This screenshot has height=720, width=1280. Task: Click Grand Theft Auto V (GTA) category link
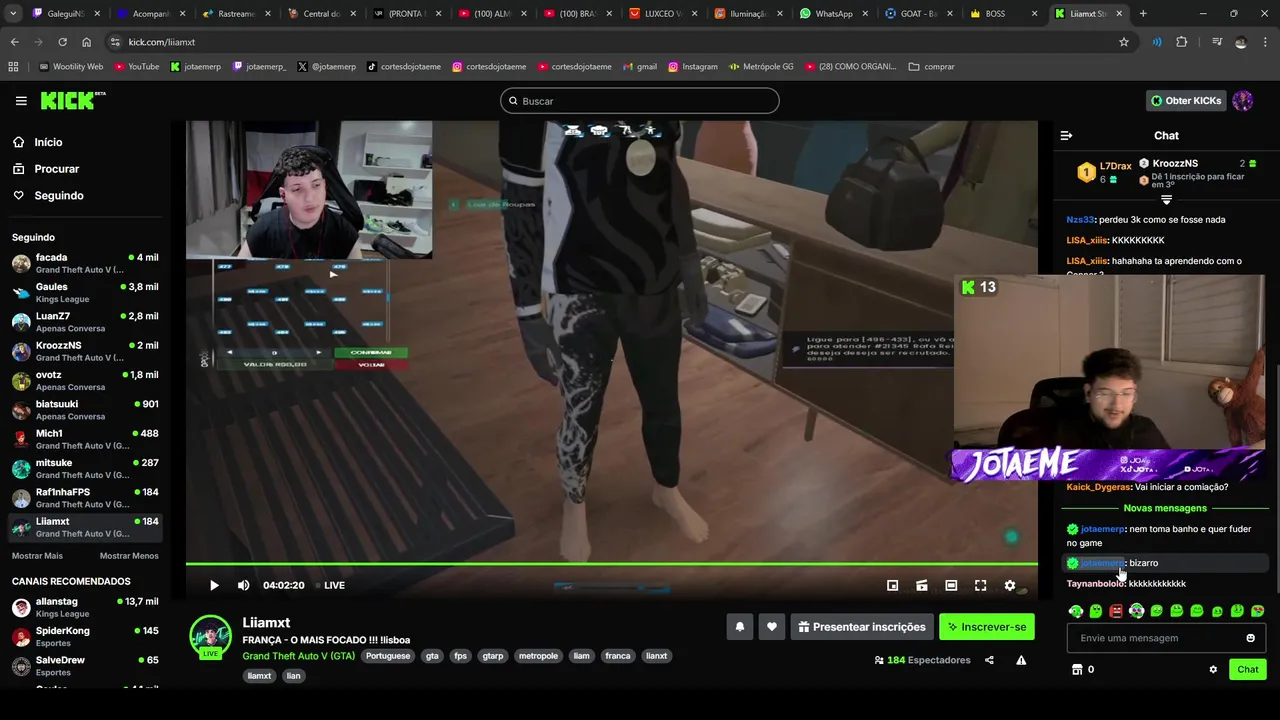pos(298,656)
